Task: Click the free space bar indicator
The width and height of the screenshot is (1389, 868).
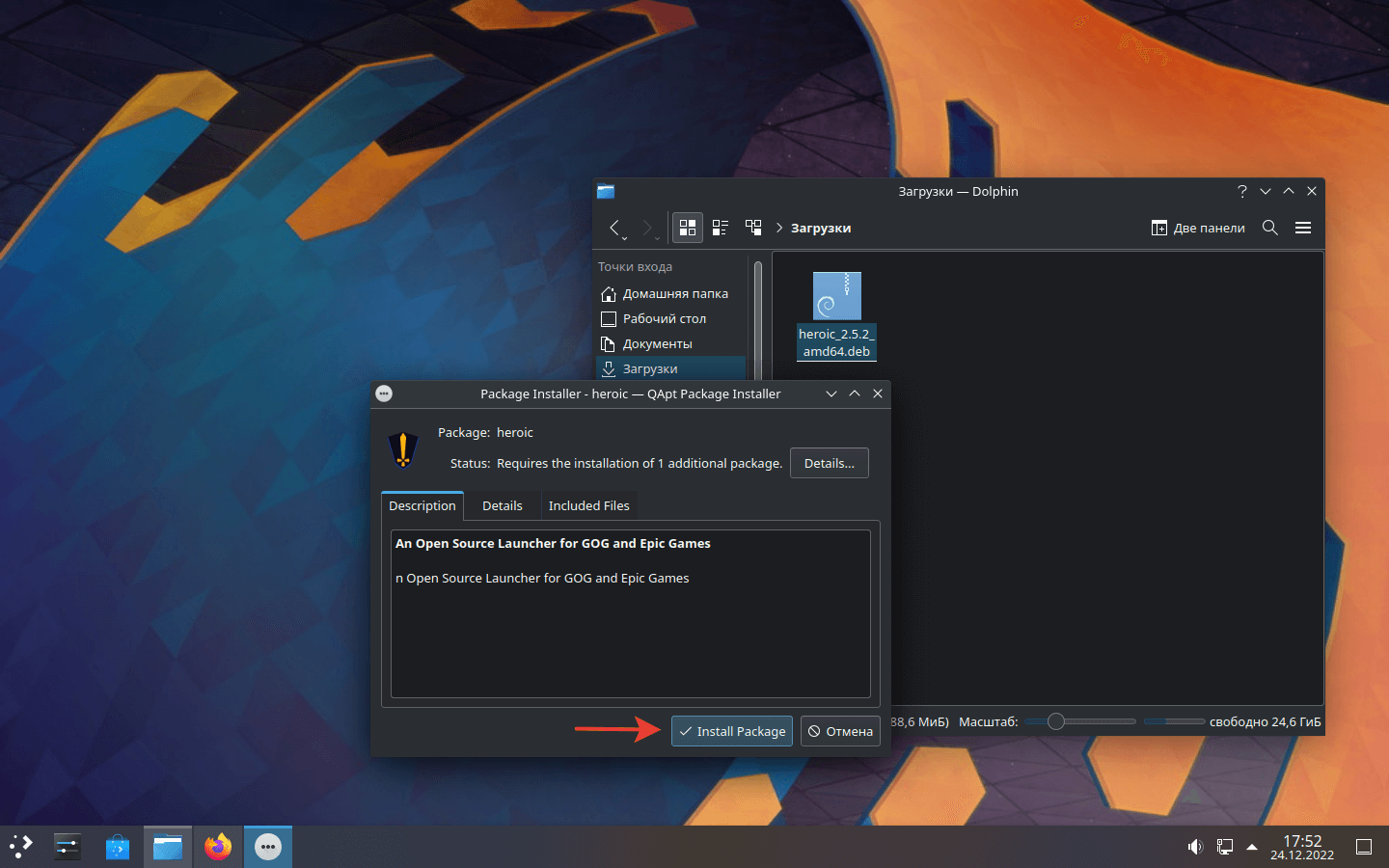Action: 1174,721
